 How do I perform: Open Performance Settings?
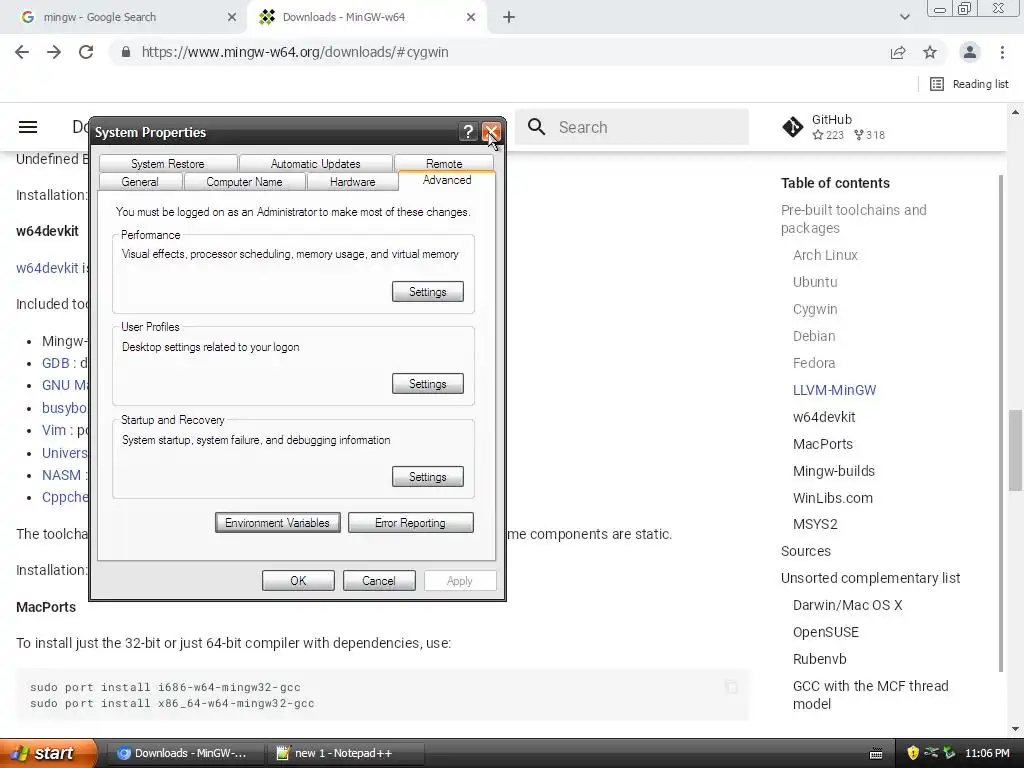(x=428, y=292)
